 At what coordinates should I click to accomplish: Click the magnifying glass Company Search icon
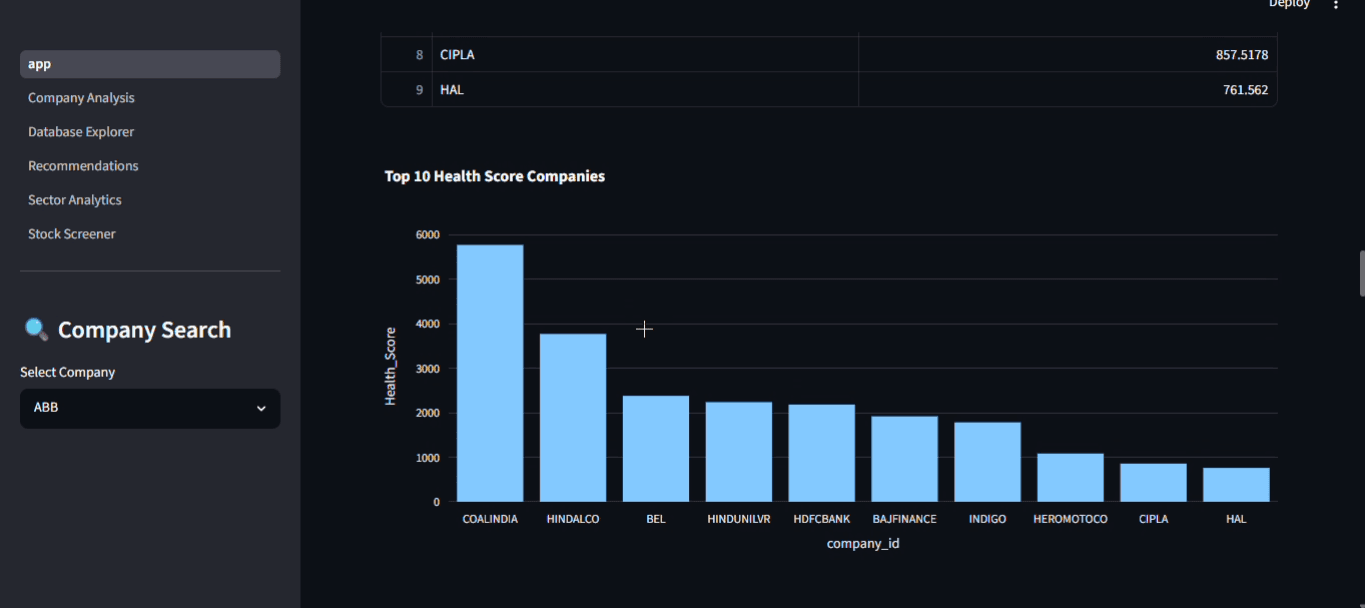[x=36, y=330]
